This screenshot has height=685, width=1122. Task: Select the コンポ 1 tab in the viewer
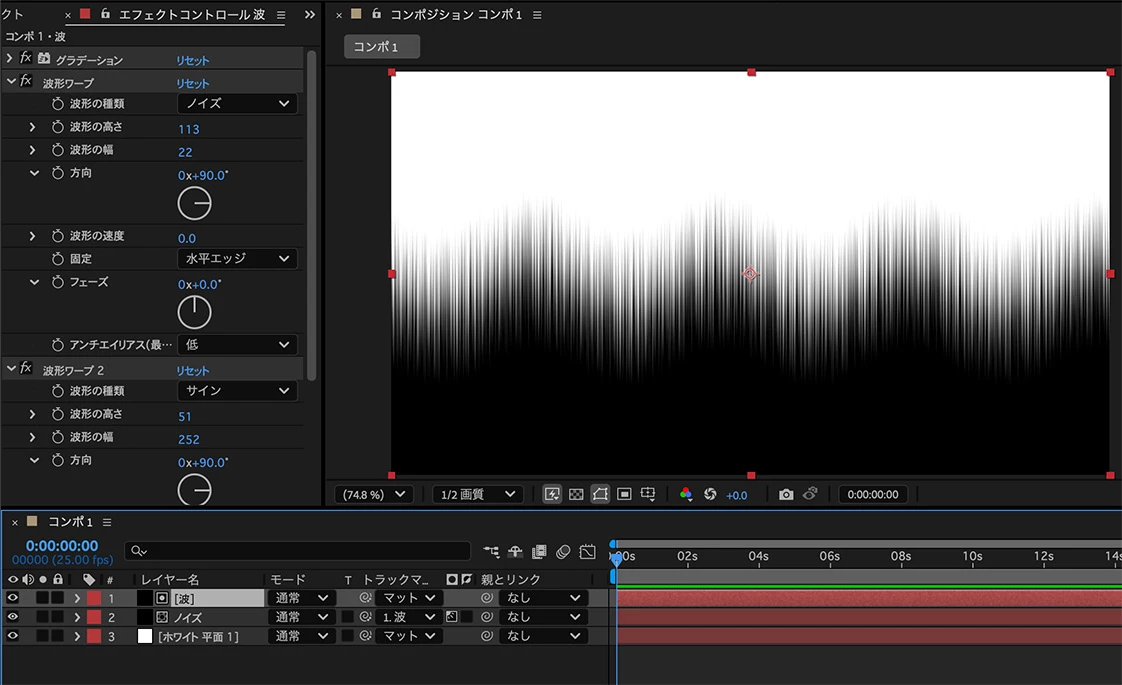381,47
